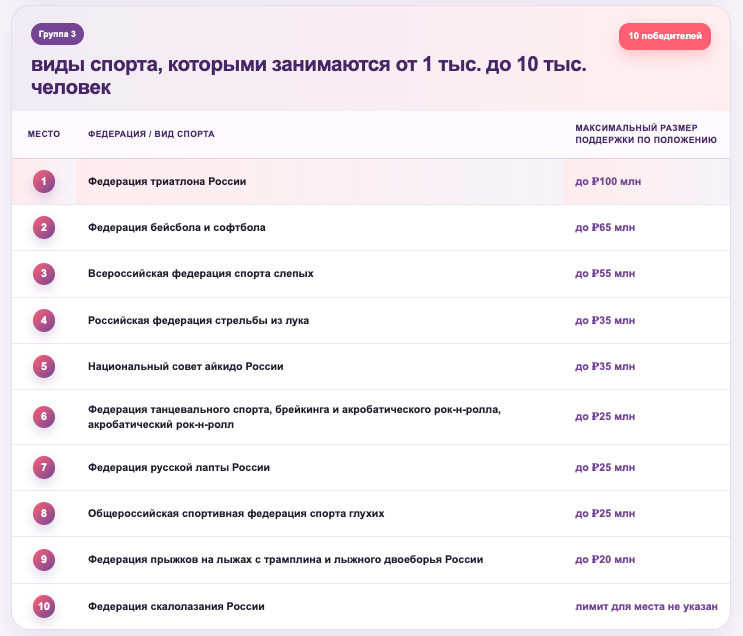Select 'Федерация триатлона России' row text
Image resolution: width=743 pixels, height=636 pixels.
click(167, 182)
